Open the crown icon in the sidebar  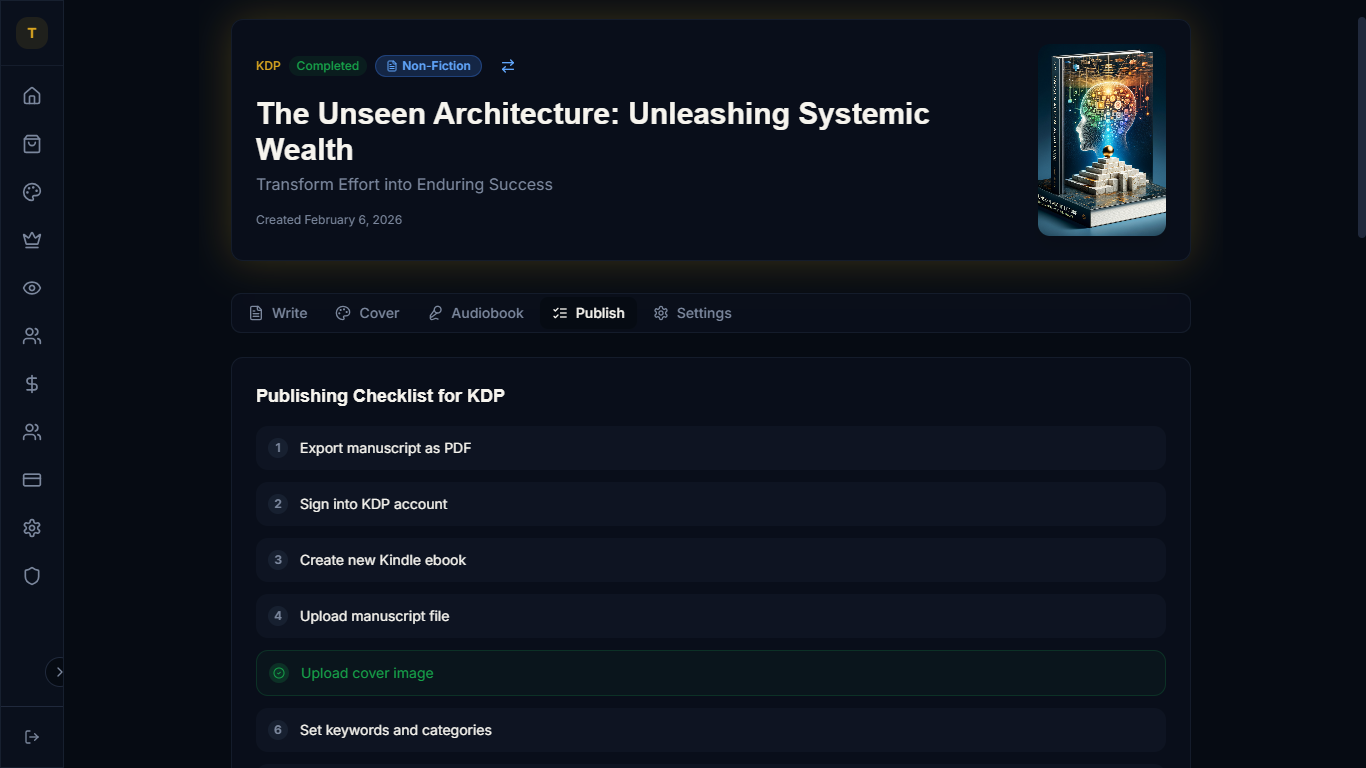click(x=32, y=240)
